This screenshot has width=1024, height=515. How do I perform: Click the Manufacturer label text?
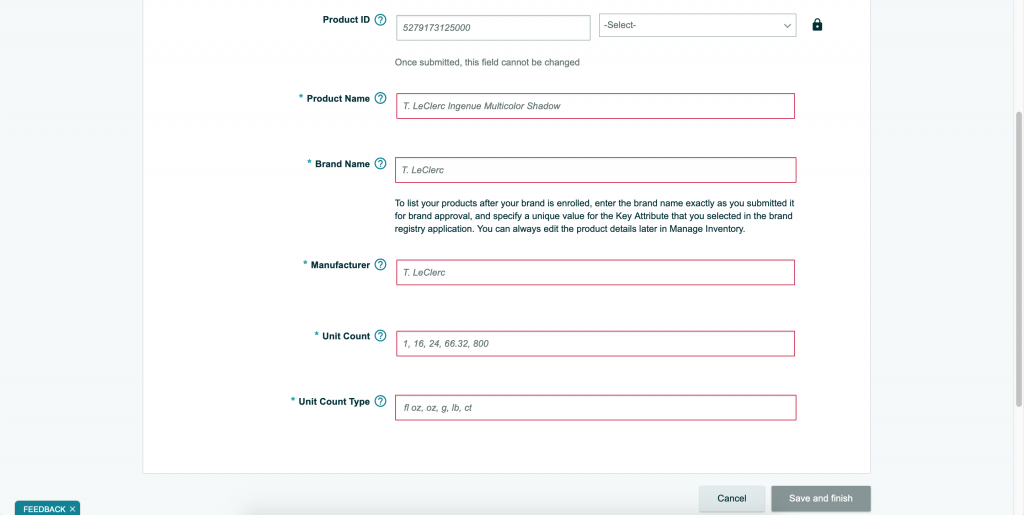tap(340, 265)
